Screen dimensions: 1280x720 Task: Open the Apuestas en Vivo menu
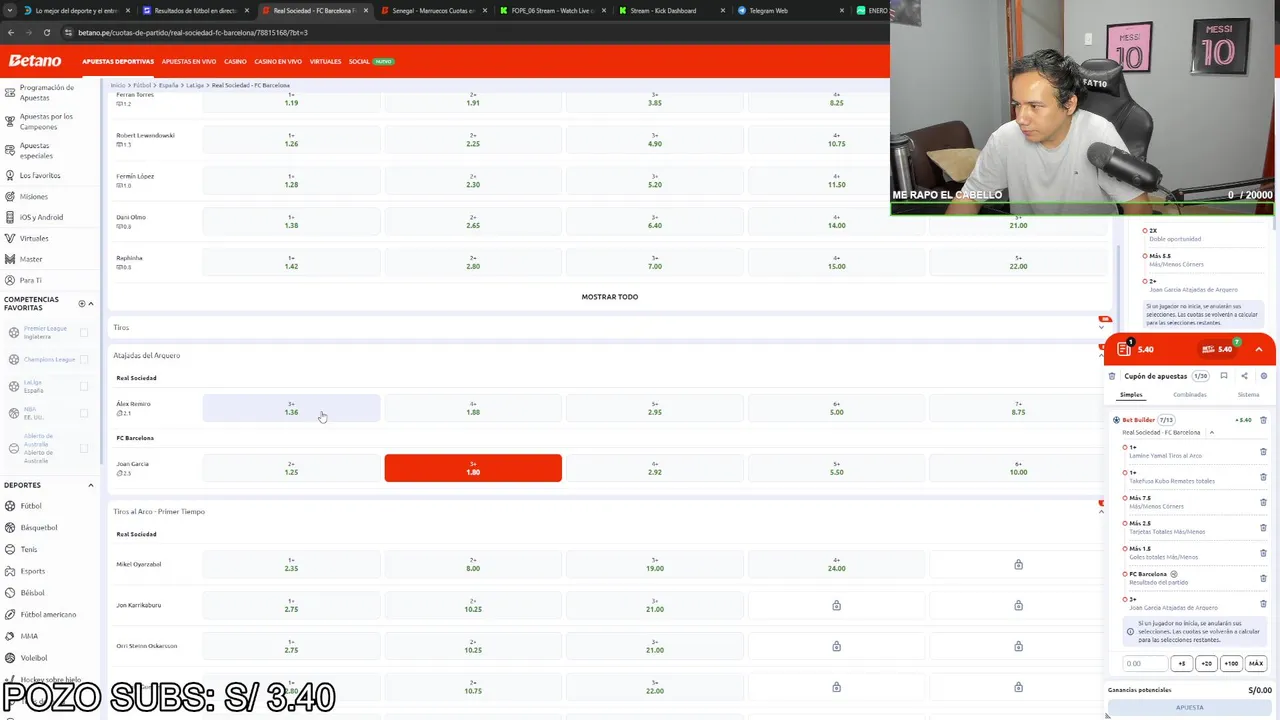click(x=189, y=61)
